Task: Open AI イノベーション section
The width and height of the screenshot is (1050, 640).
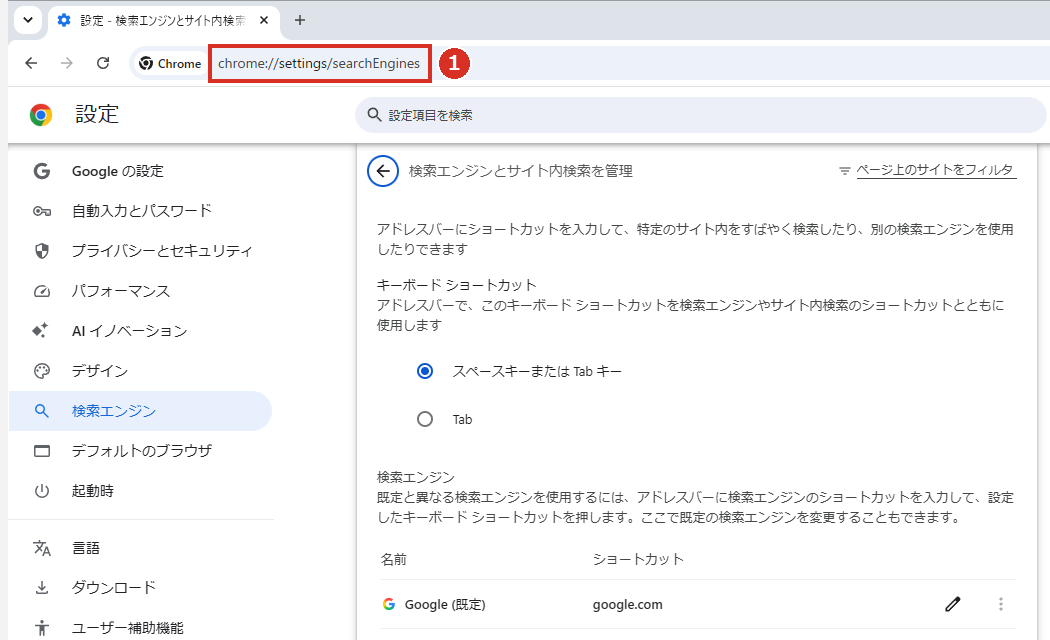Action: click(141, 331)
